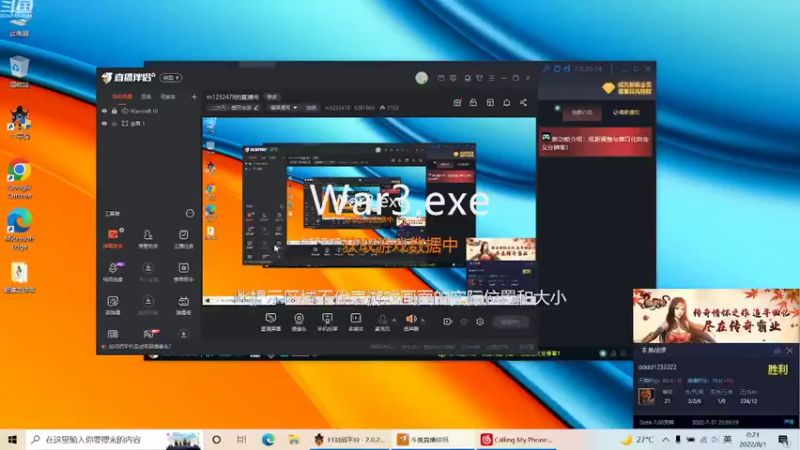The image size is (800, 450).
Task: Open the first tab in battle platform panel
Action: click(x=581, y=112)
